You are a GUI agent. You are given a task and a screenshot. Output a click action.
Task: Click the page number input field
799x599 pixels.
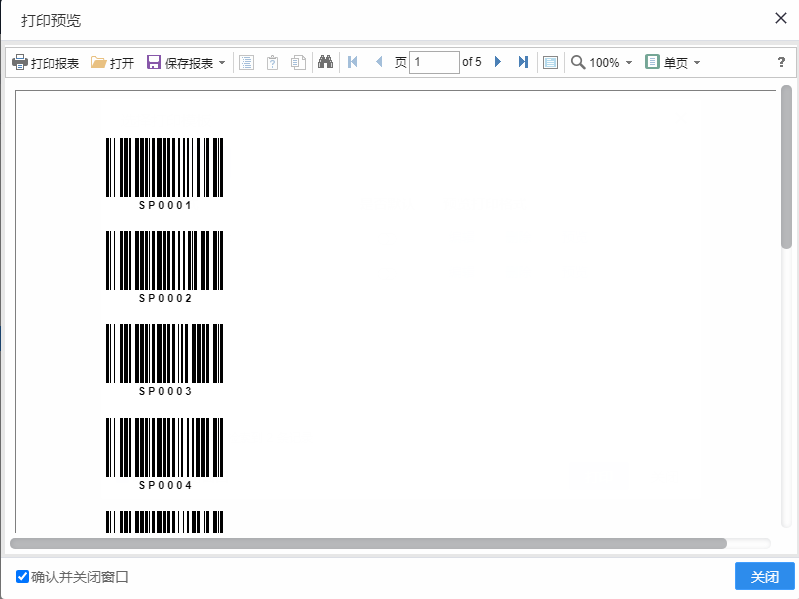pyautogui.click(x=434, y=62)
